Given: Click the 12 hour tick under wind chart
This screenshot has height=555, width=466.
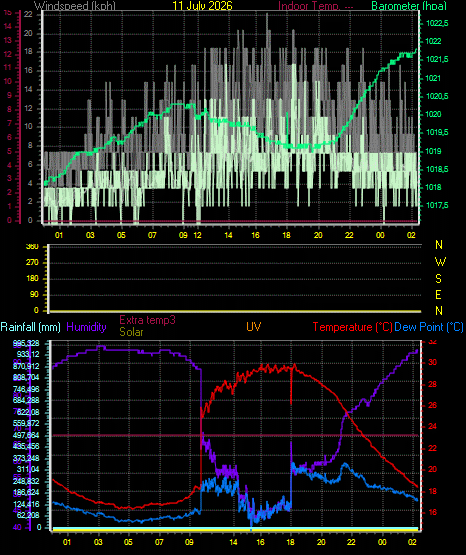Looking at the screenshot, I should coord(197,235).
